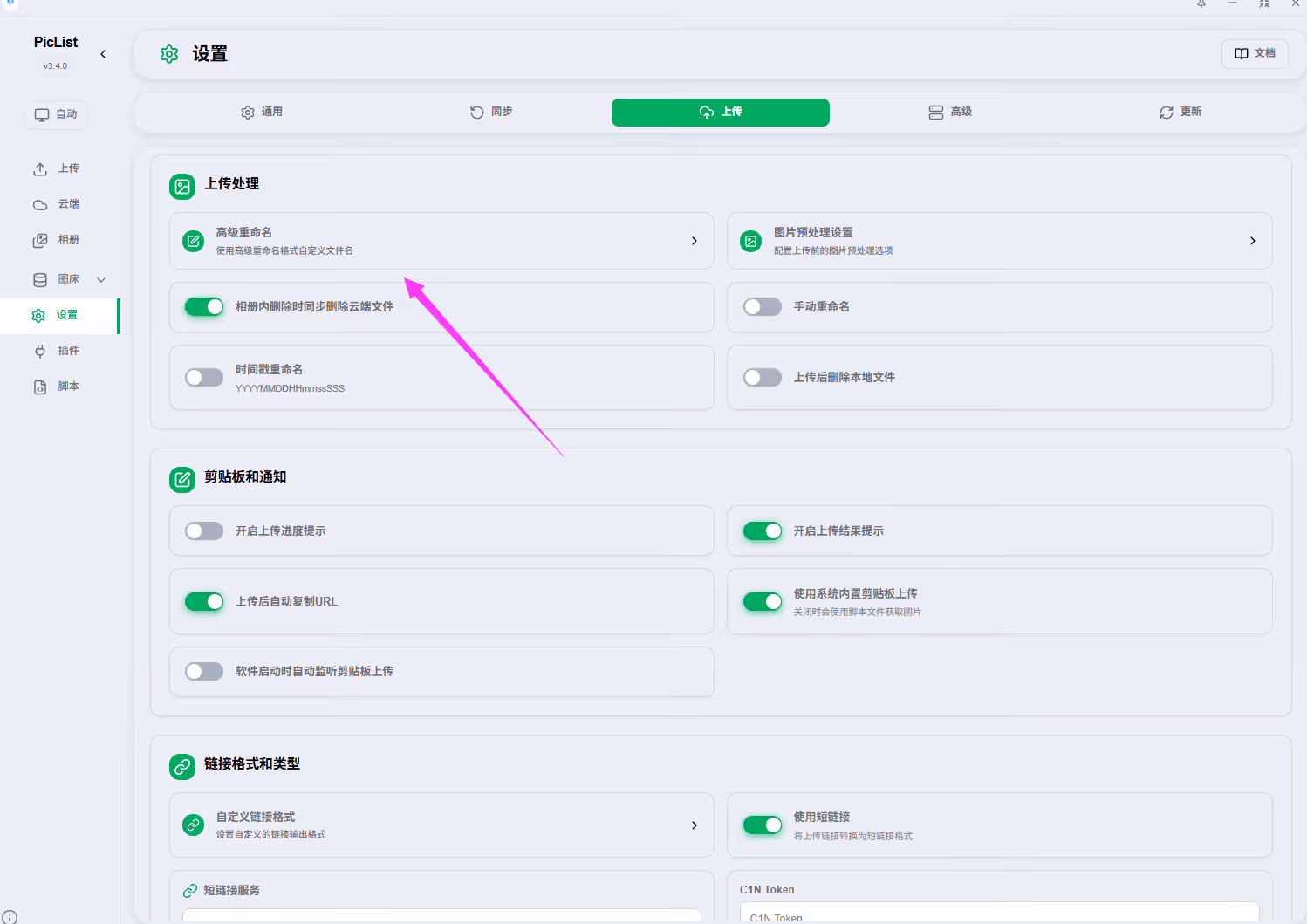
Task: Click the 剪贴板和通知 section edit icon
Action: click(x=182, y=479)
